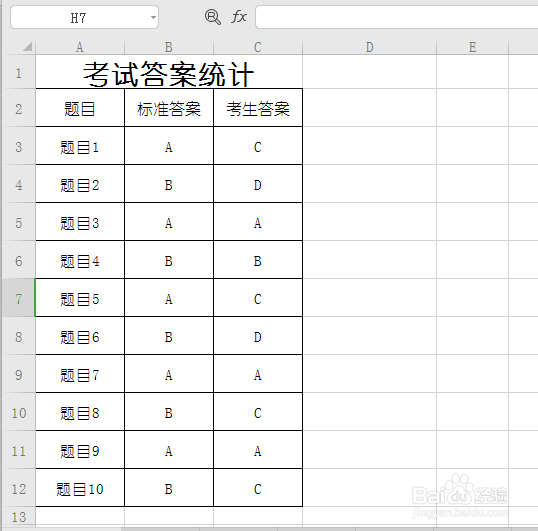Click the 标准答案 header cell

[169, 109]
